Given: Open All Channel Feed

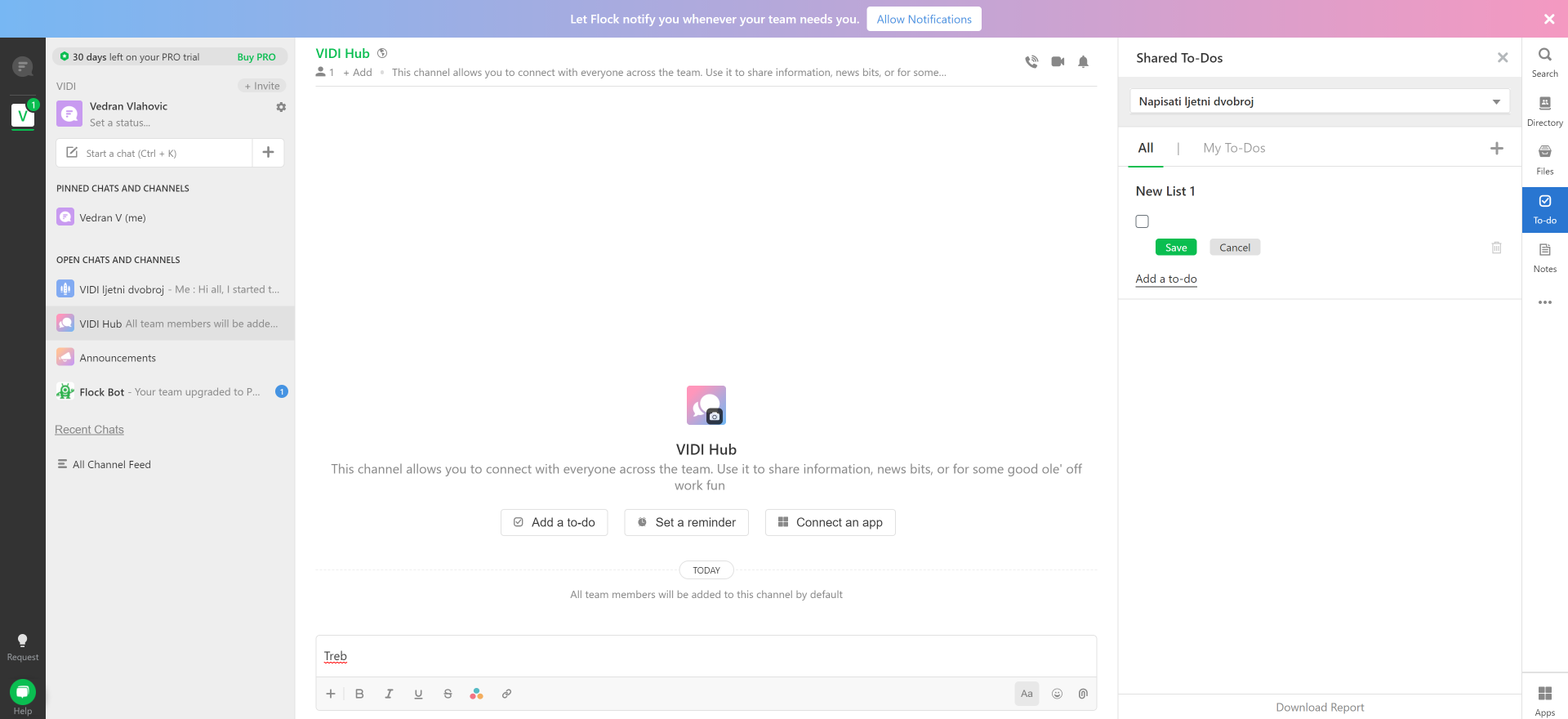Looking at the screenshot, I should (104, 464).
